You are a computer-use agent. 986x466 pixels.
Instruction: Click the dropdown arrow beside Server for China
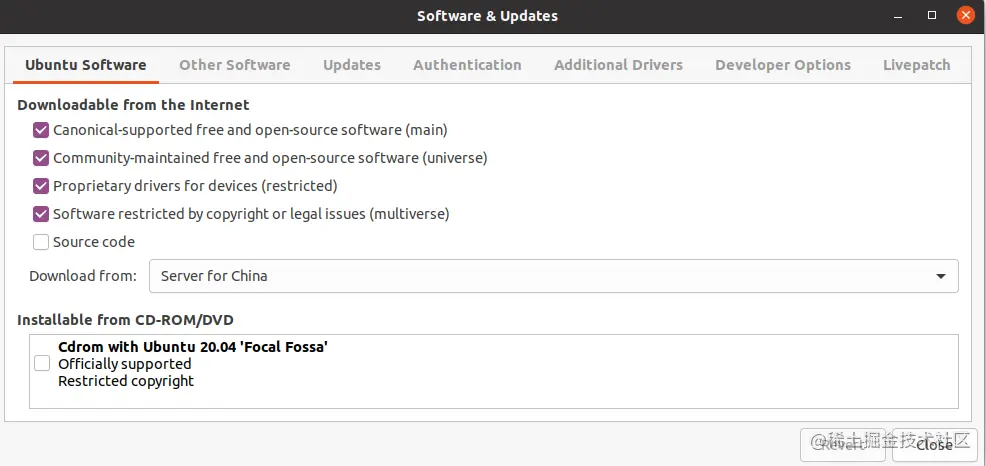[x=940, y=276]
